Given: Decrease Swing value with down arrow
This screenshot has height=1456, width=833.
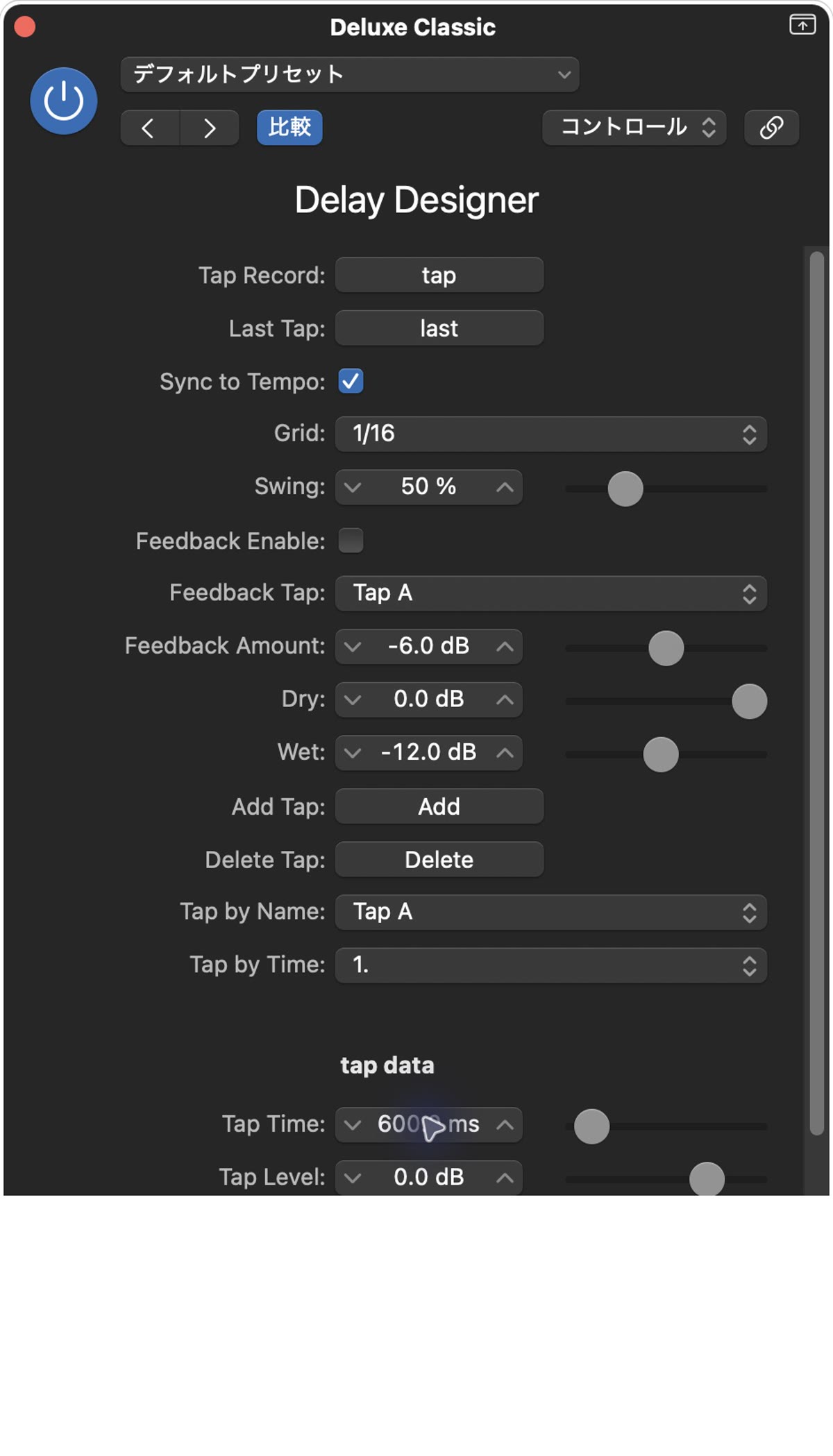Looking at the screenshot, I should click(x=353, y=487).
